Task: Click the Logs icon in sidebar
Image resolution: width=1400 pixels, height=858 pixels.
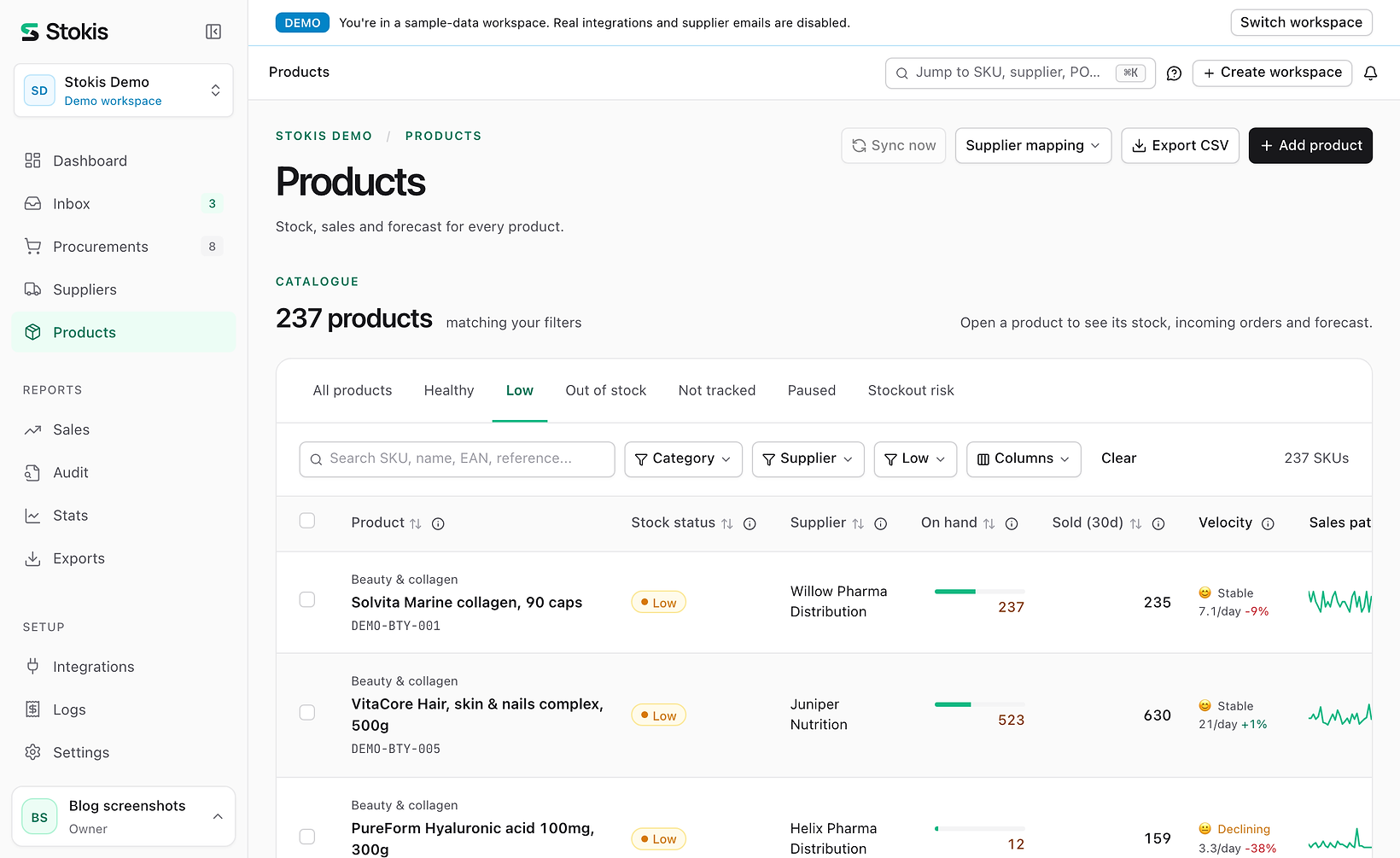Action: click(x=32, y=709)
